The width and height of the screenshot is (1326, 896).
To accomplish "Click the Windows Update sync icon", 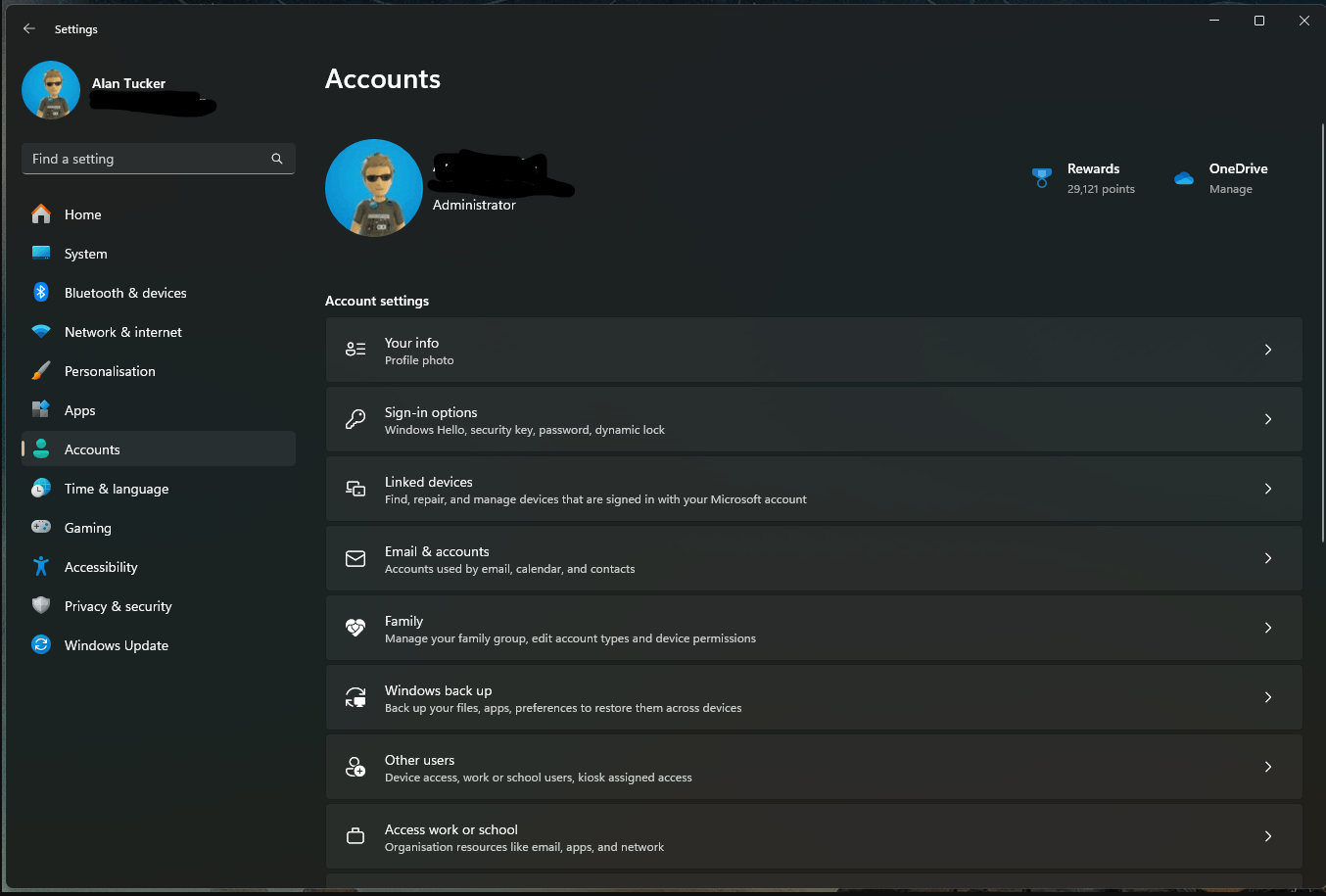I will click(x=41, y=645).
